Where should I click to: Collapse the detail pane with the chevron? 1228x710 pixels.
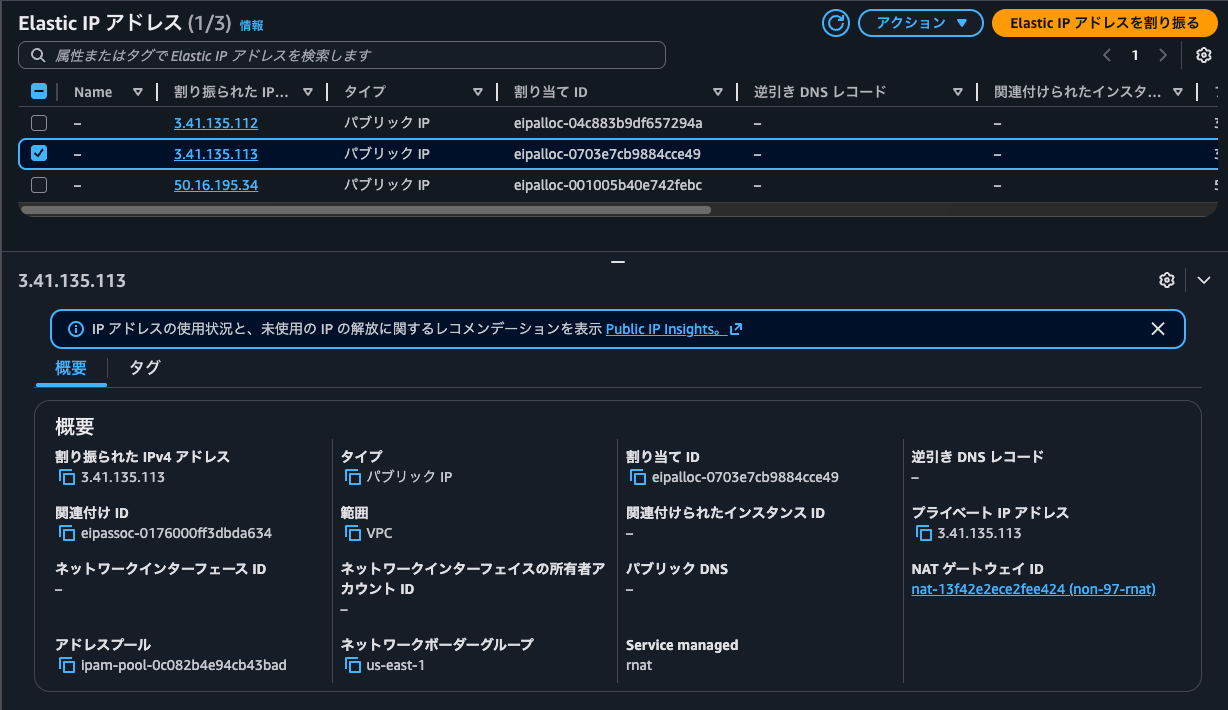(1203, 280)
